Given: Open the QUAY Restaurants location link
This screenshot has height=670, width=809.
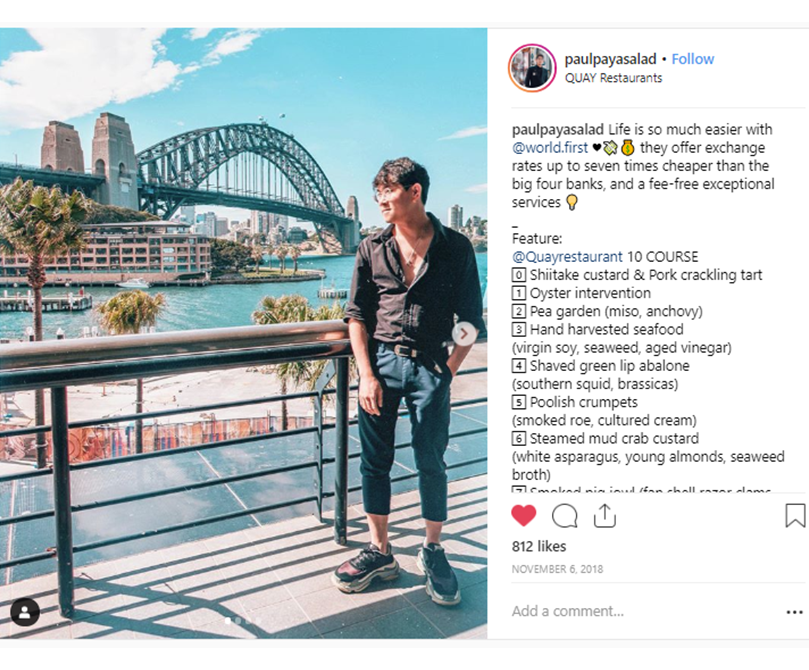Looking at the screenshot, I should coord(613,78).
